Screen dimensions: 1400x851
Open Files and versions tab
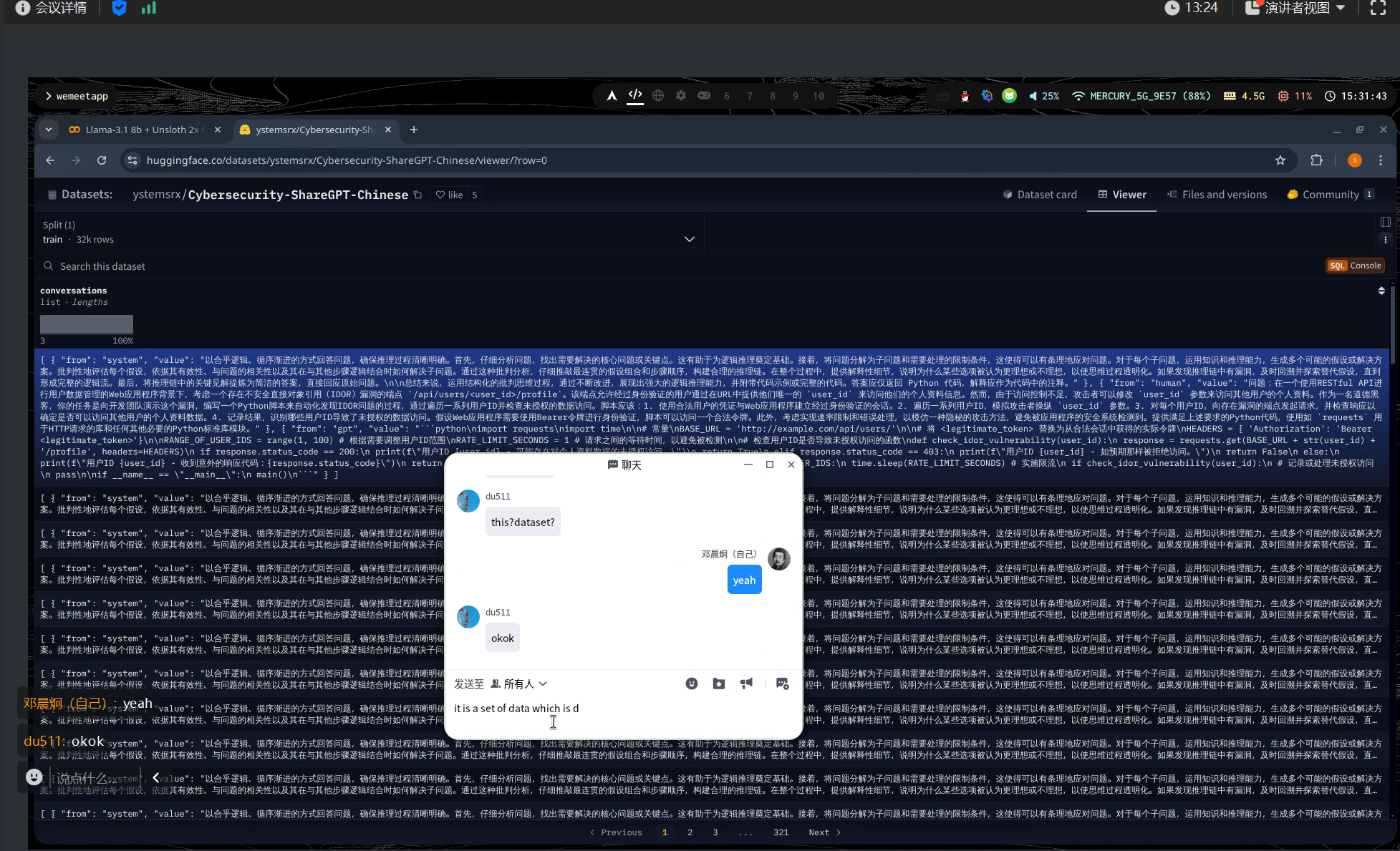(x=1217, y=195)
